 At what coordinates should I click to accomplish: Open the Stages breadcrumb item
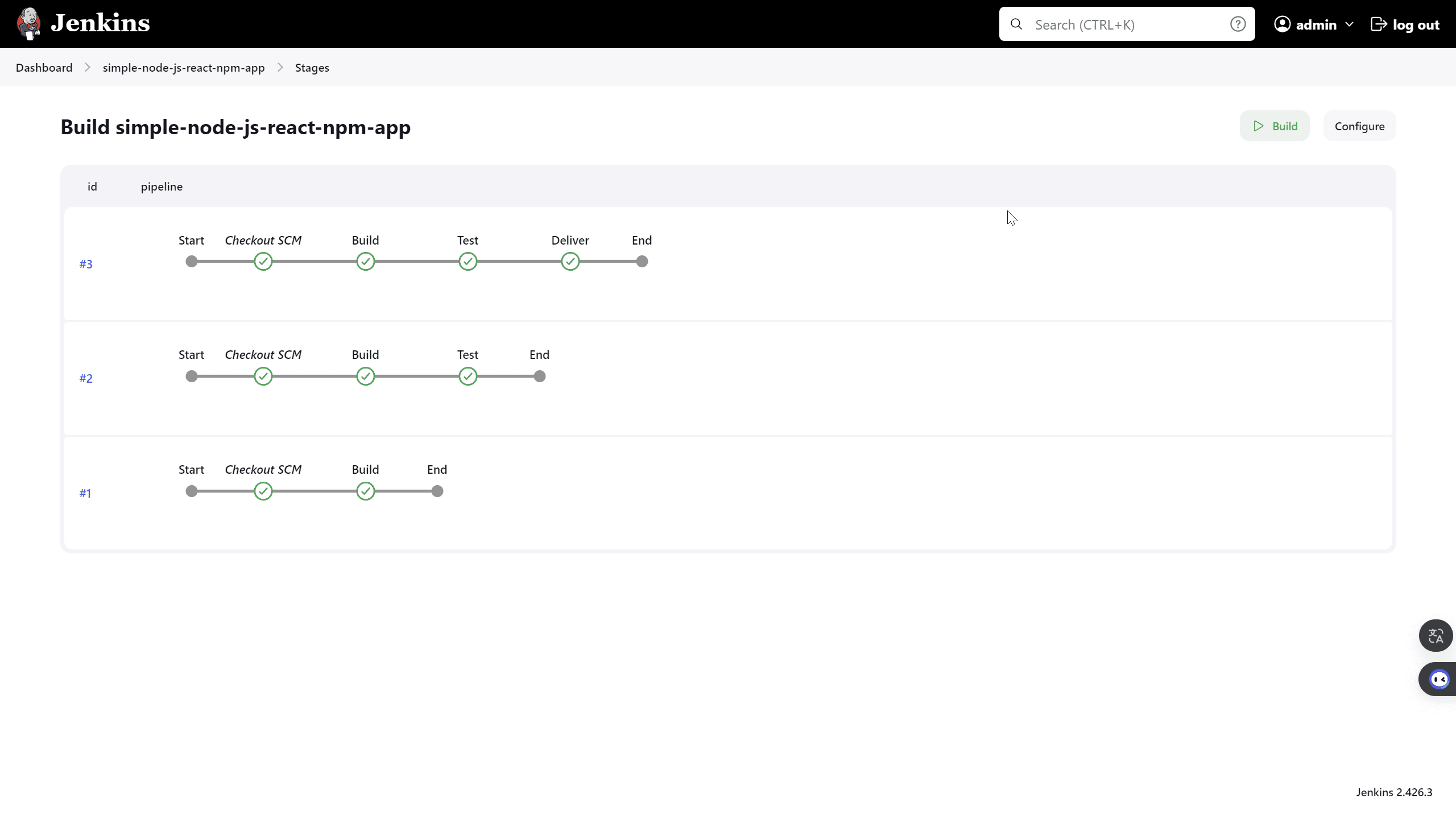pos(312,68)
